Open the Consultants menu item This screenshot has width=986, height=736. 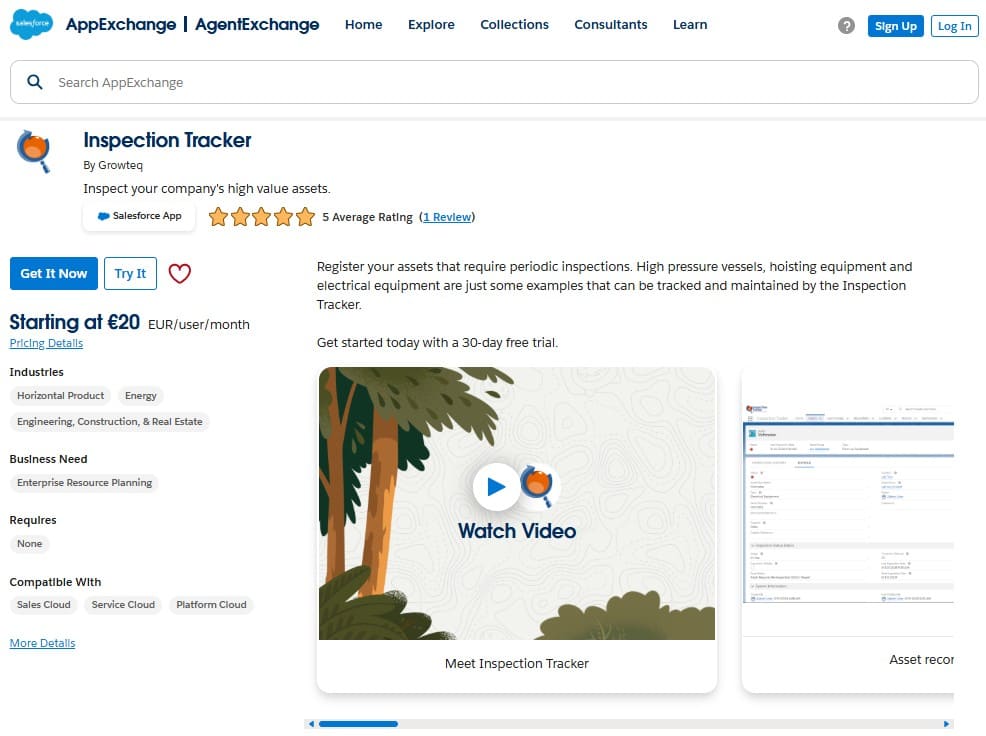click(611, 25)
